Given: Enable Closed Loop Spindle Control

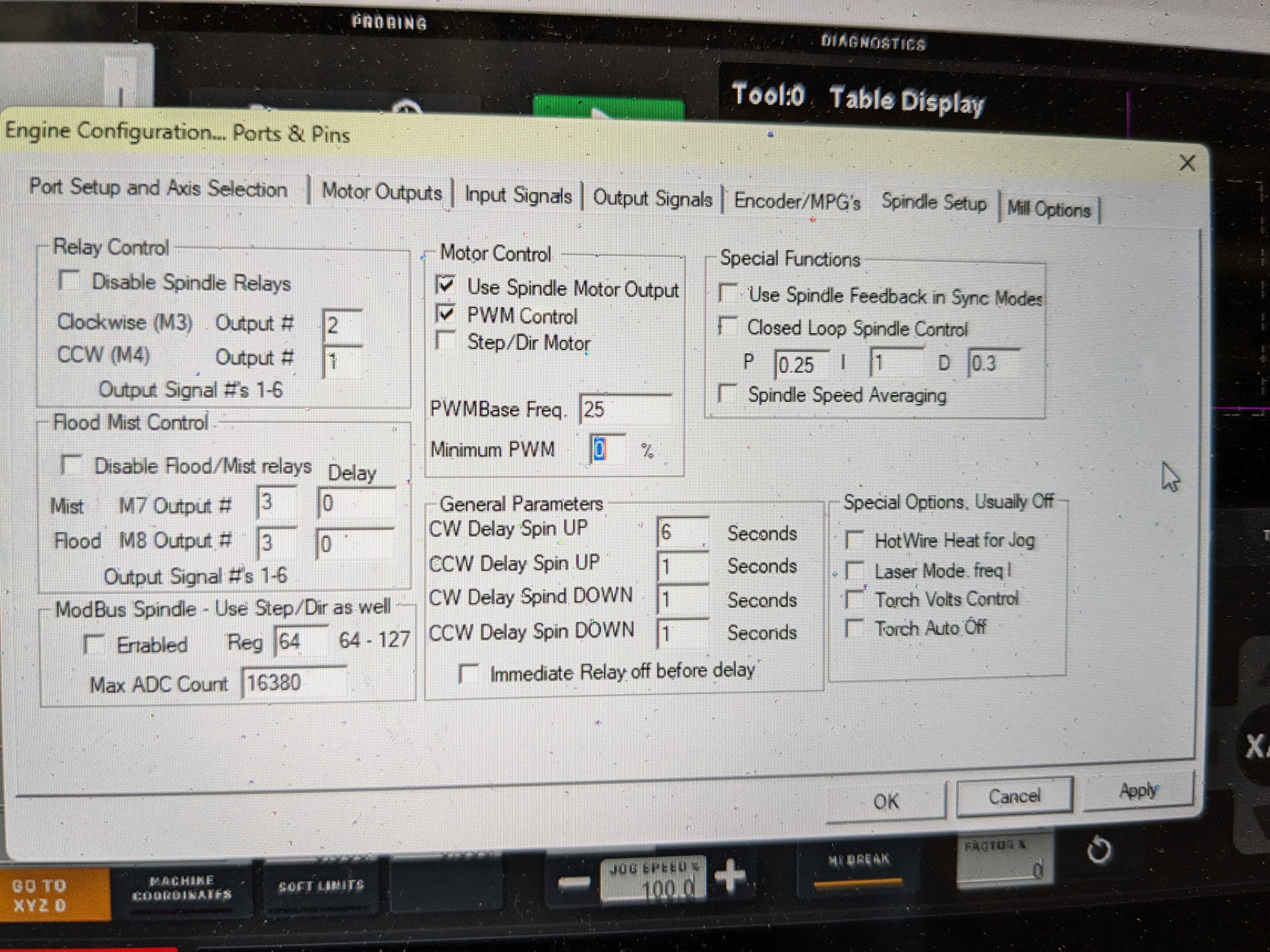Looking at the screenshot, I should pyautogui.click(x=728, y=326).
